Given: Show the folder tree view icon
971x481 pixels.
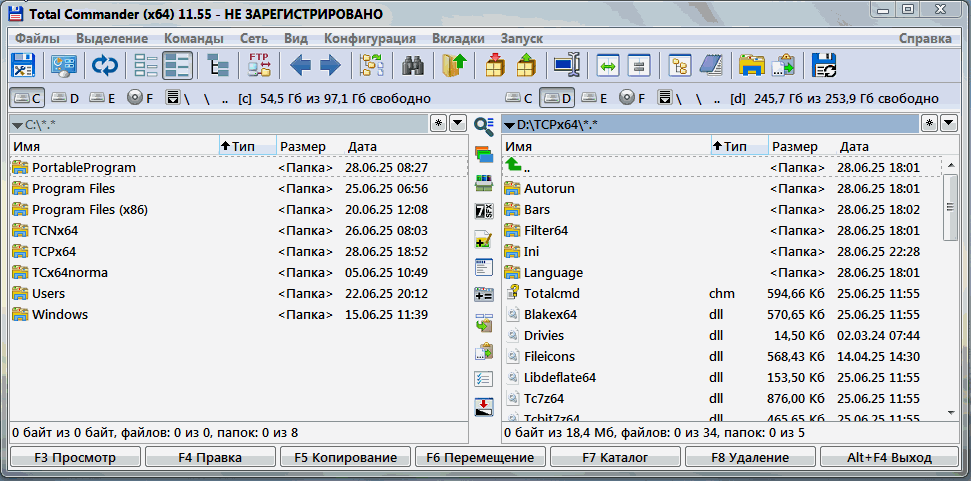Looking at the screenshot, I should pyautogui.click(x=217, y=66).
